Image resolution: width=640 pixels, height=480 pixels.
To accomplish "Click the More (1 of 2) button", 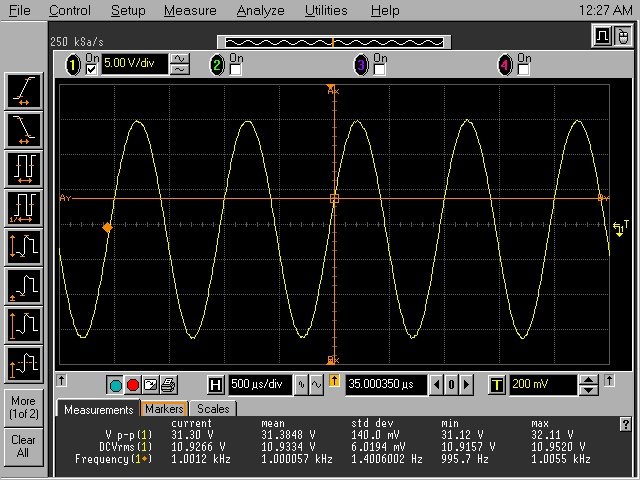I will click(x=24, y=407).
